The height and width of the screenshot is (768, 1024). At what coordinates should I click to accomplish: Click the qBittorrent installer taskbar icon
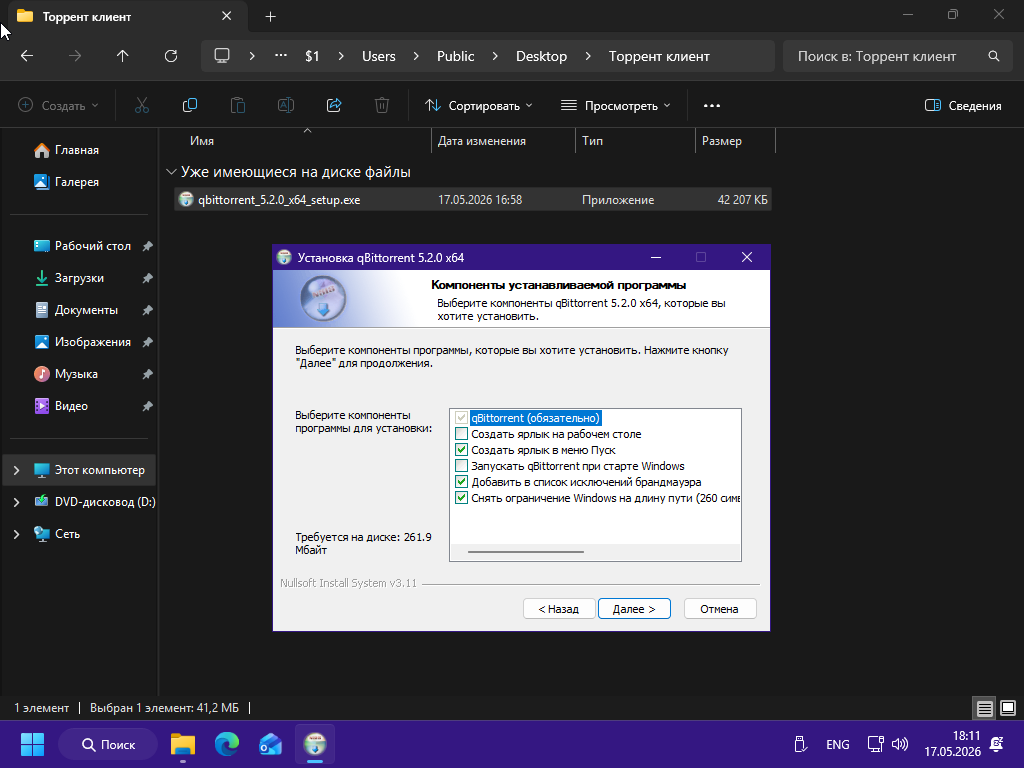[x=315, y=744]
